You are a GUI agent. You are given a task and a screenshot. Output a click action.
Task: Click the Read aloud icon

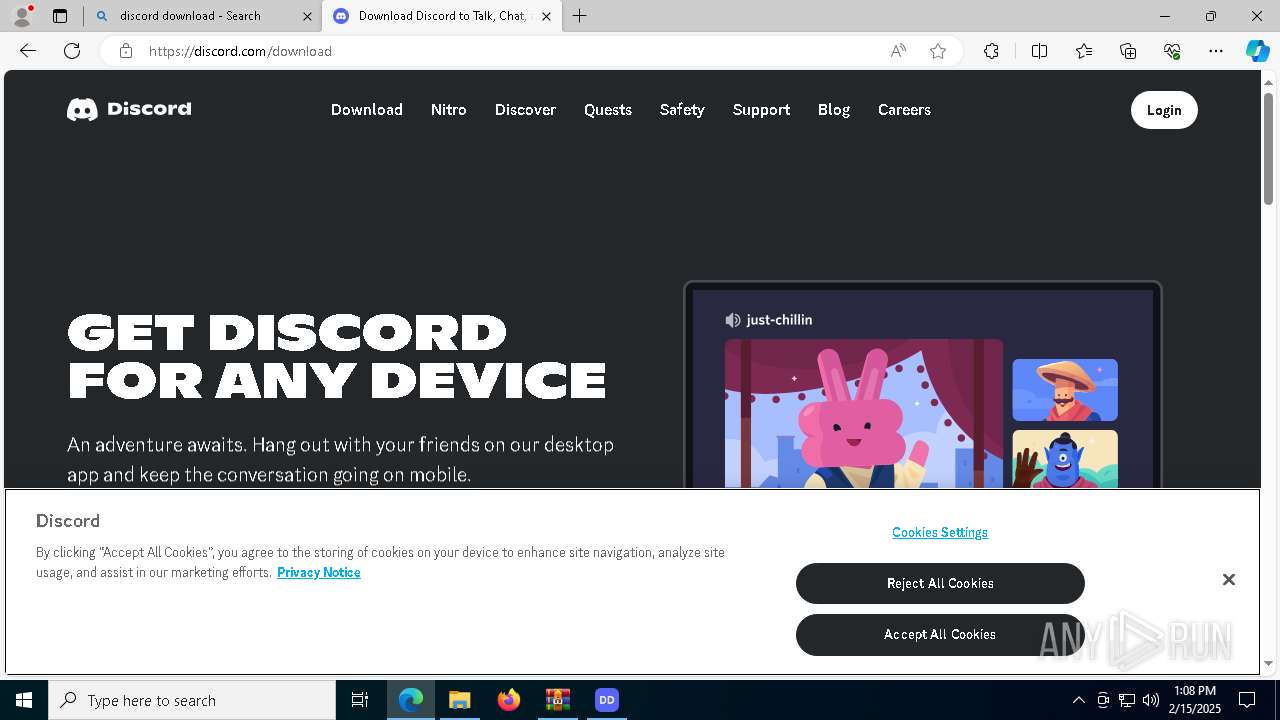(x=898, y=51)
